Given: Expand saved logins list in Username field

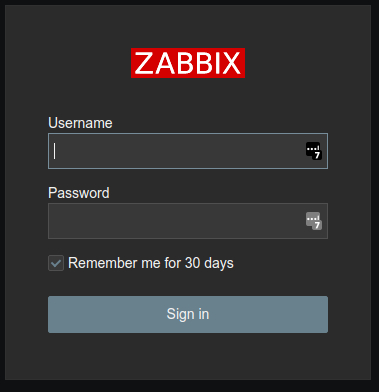Looking at the screenshot, I should tap(314, 151).
